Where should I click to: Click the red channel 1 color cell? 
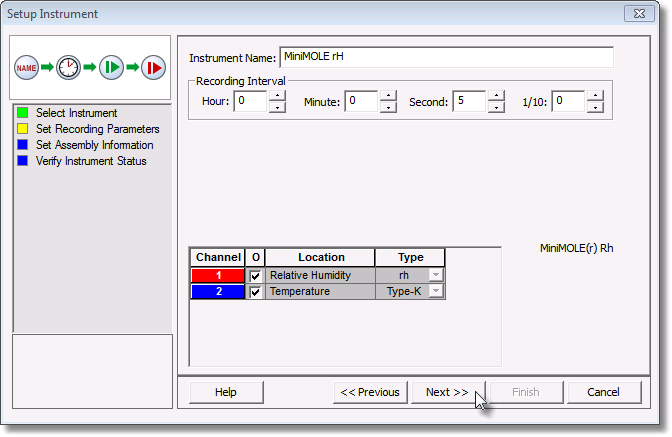[x=218, y=275]
